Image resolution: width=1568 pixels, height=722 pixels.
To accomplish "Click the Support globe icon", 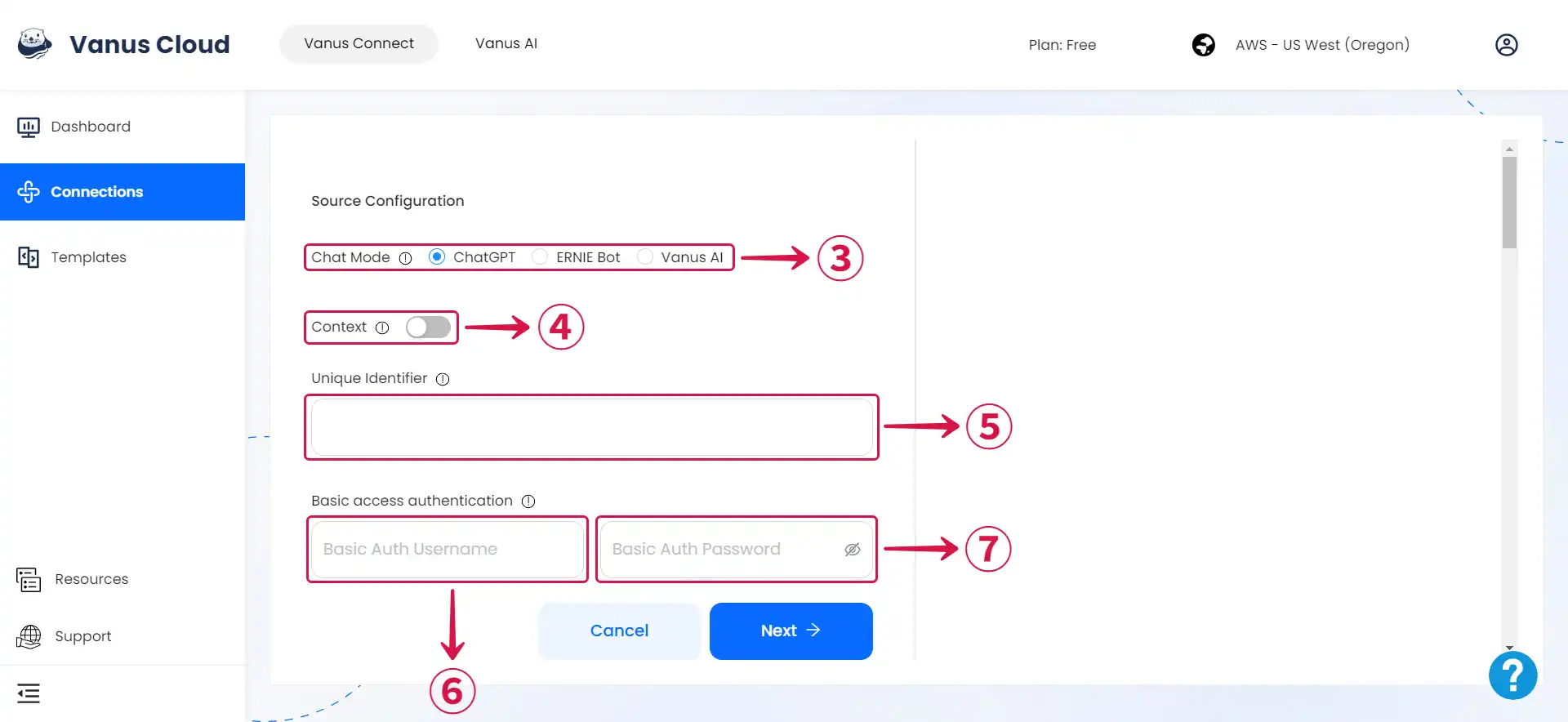I will [29, 636].
